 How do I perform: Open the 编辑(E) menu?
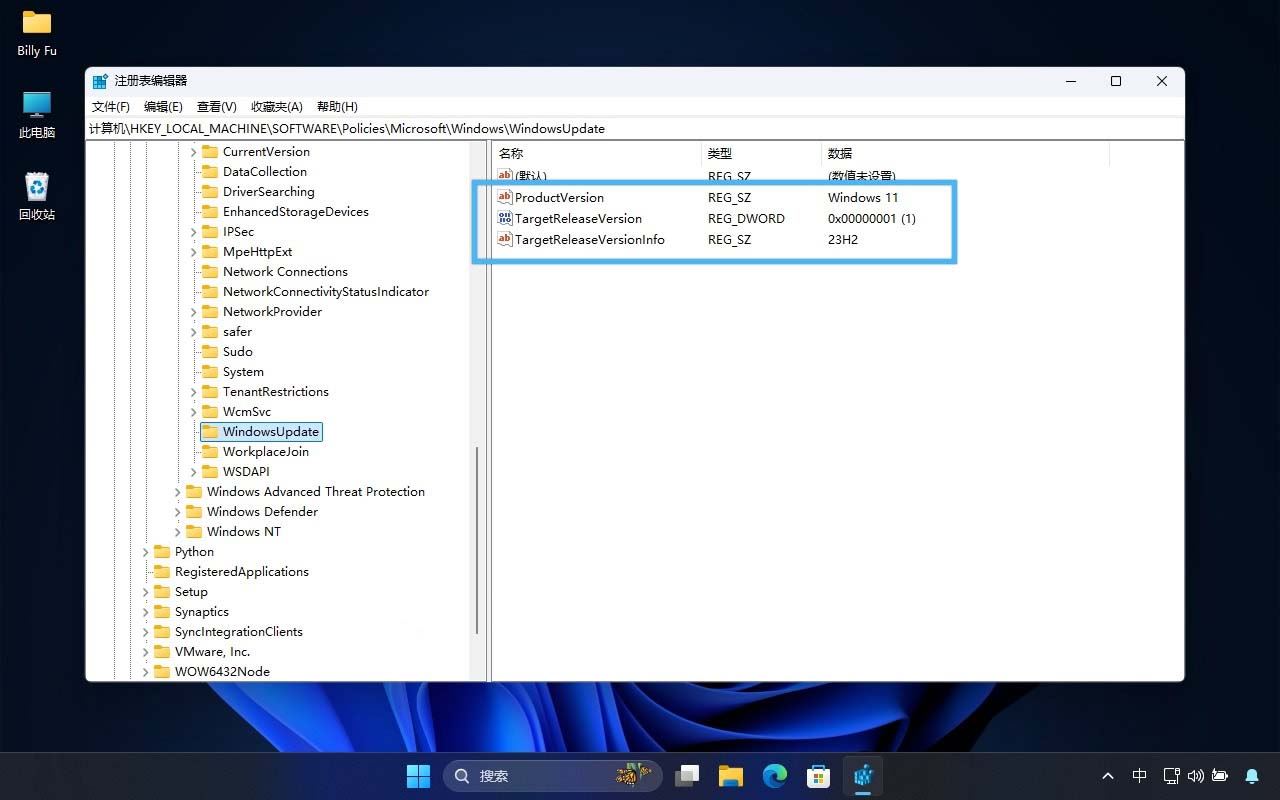163,107
